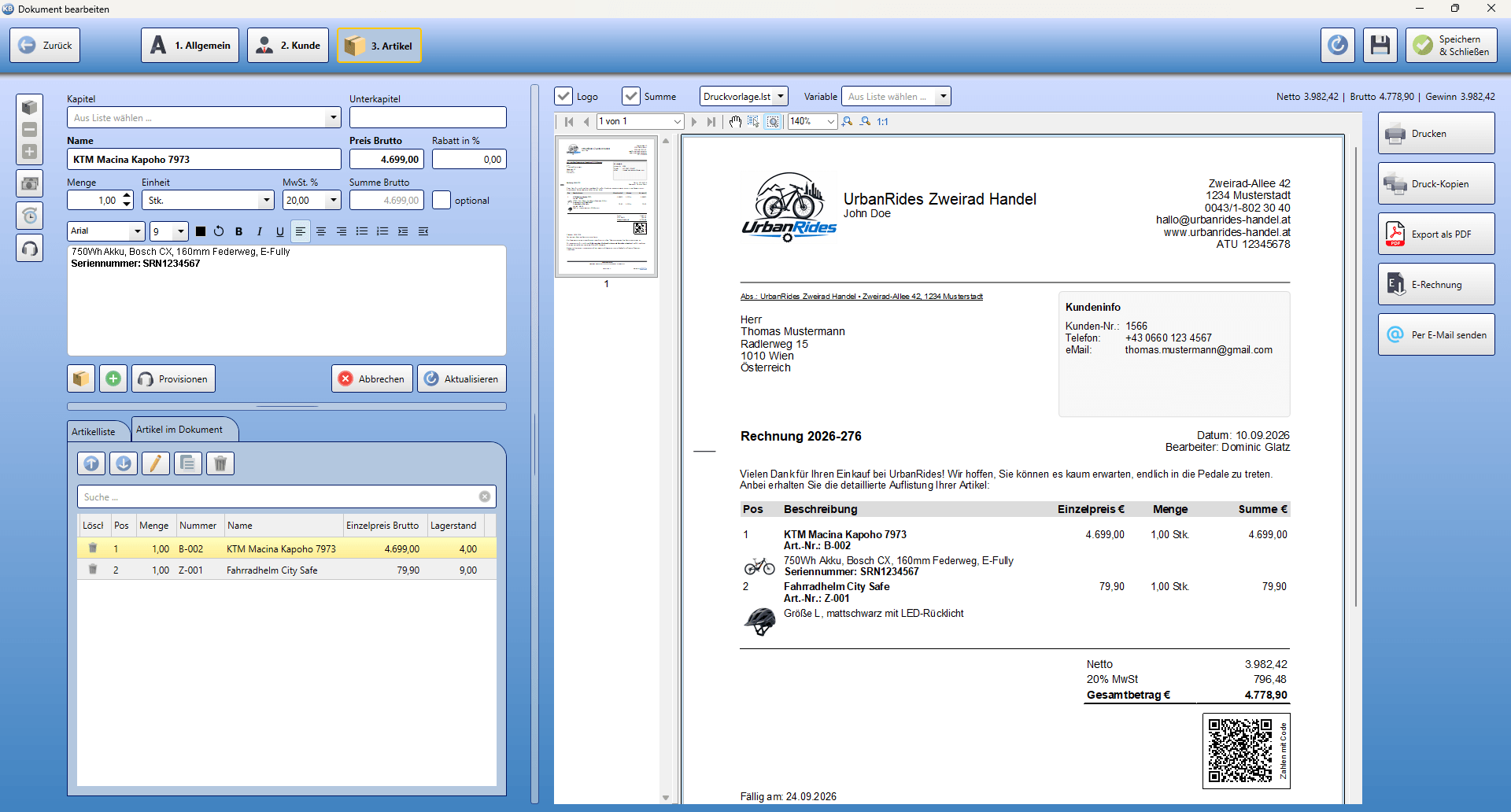Screen dimensions: 1511x812
Task: Click the Abbrechen cancel button
Action: (x=372, y=378)
